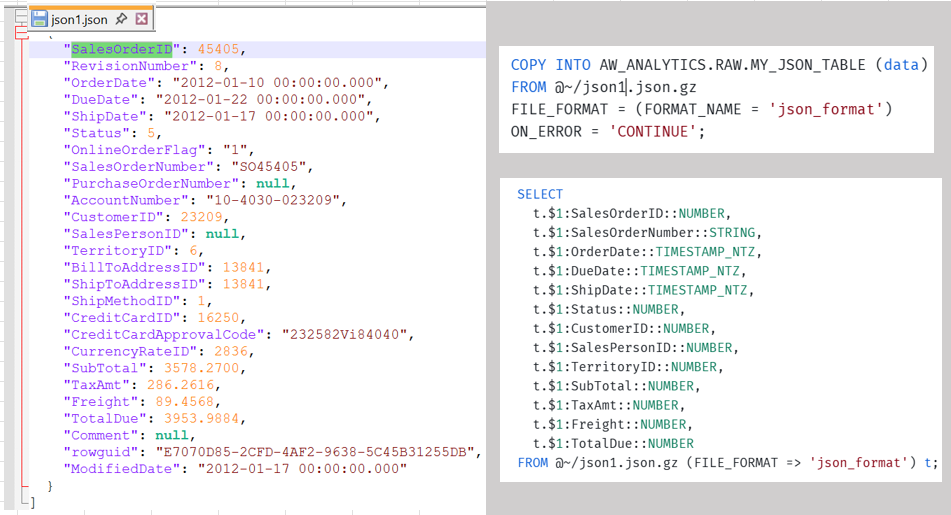The image size is (951, 515).
Task: Close the json1.json tab with red X
Action: point(141,19)
